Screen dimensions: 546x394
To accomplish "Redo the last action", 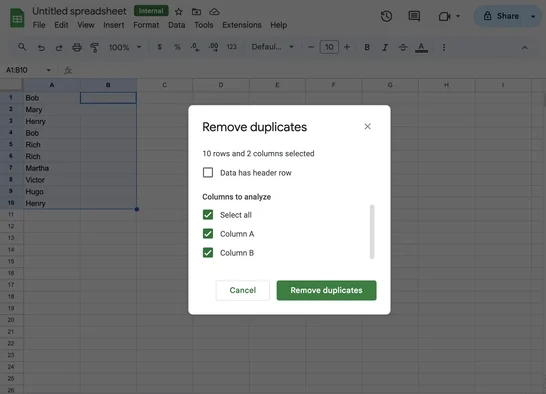I will [x=59, y=47].
